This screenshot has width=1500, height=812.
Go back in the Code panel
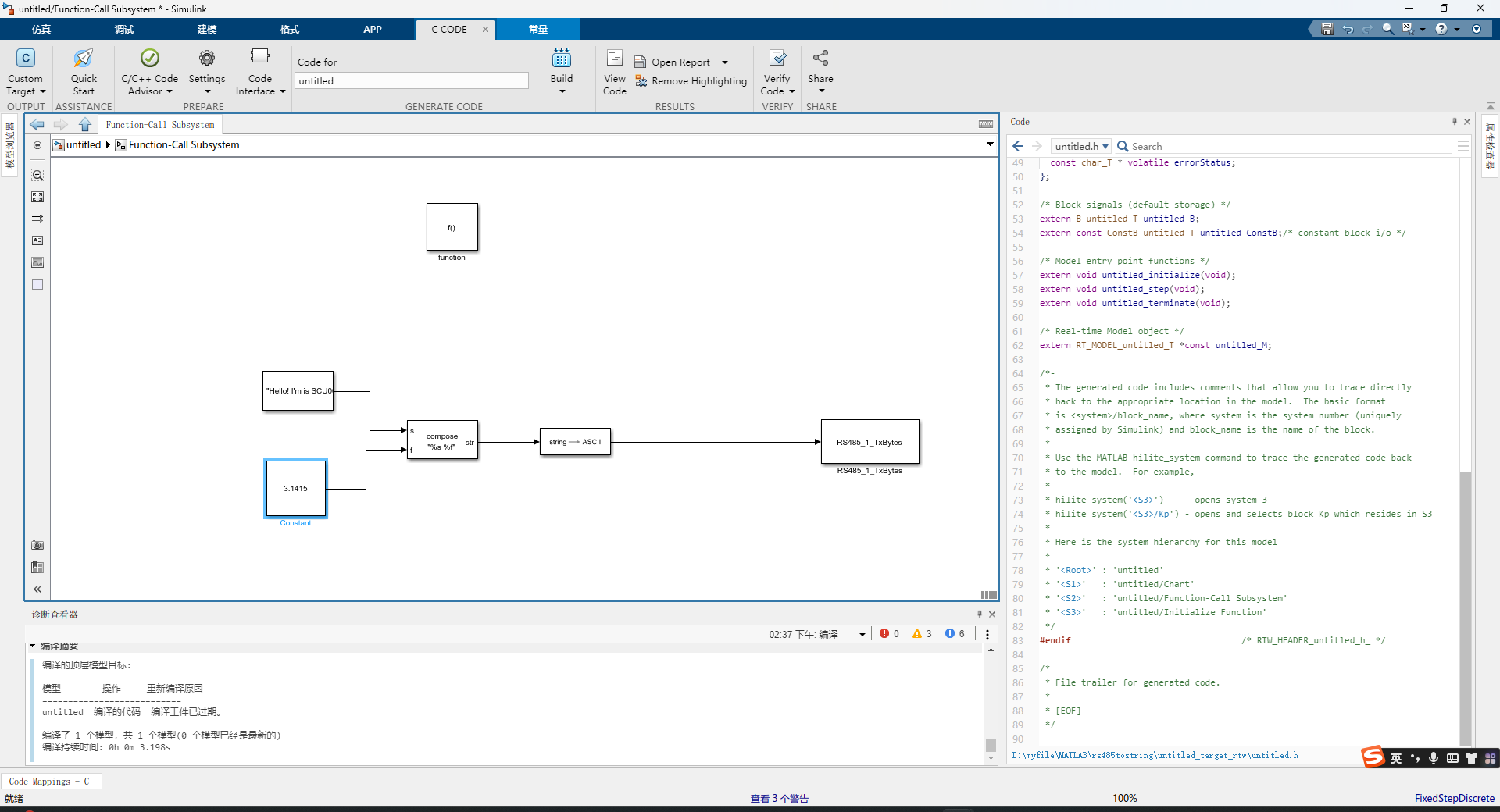(1017, 146)
